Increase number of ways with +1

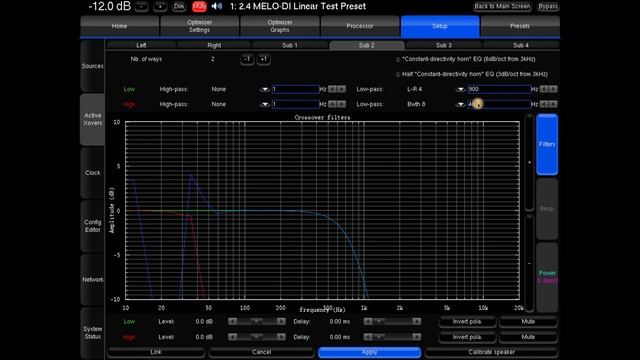point(264,60)
